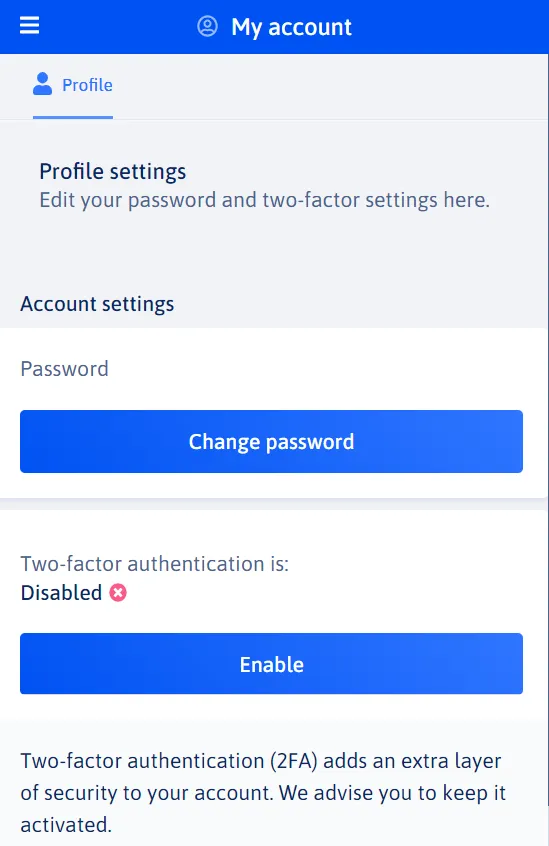Click the My account header title
Image resolution: width=549 pixels, height=846 pixels.
click(291, 27)
